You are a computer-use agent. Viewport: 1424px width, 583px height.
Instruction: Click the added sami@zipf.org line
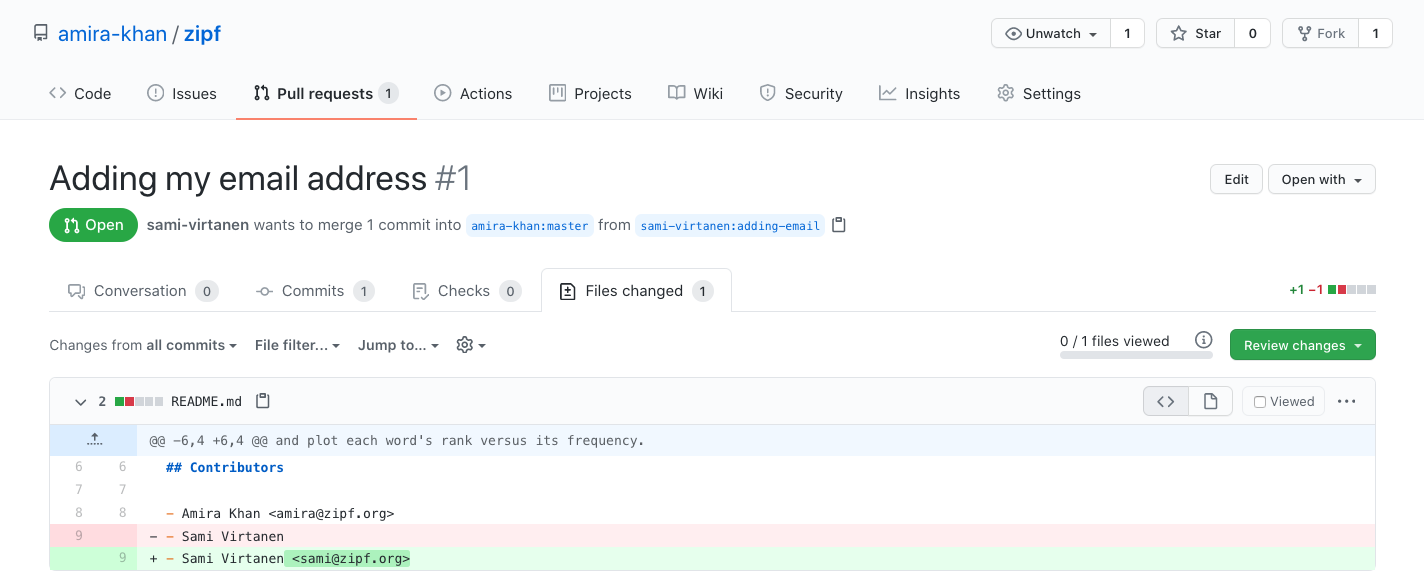coord(712,558)
